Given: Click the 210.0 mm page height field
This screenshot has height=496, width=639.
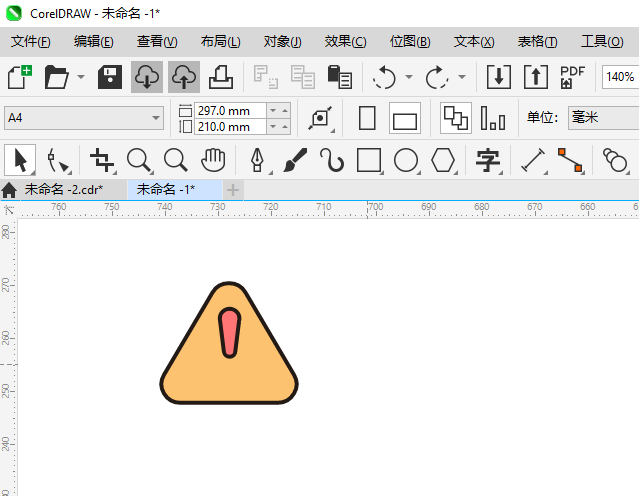Looking at the screenshot, I should 231,127.
